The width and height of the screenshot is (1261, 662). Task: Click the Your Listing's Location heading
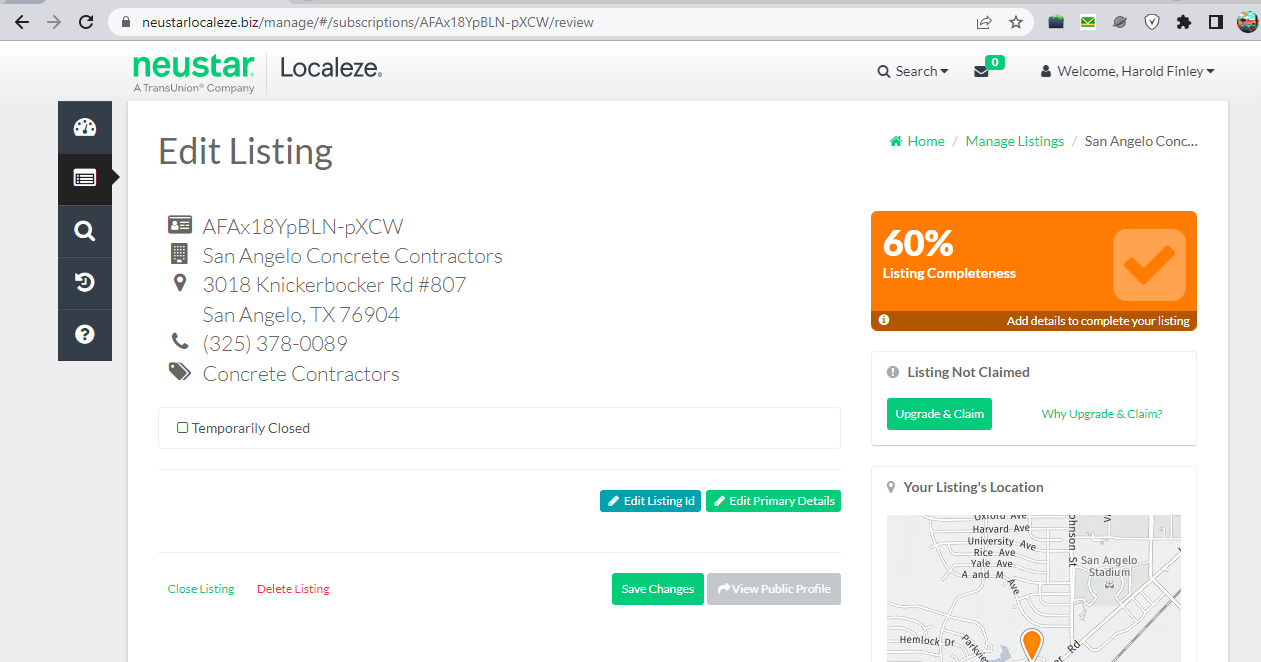click(x=973, y=487)
